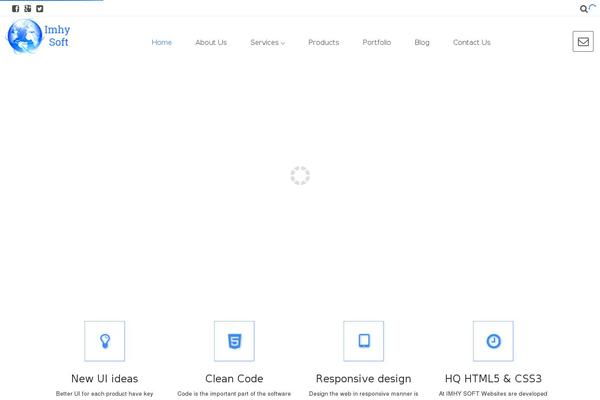Screen dimensions: 600x400
Task: Click the lightbulb New UI ideas icon
Action: tap(104, 341)
